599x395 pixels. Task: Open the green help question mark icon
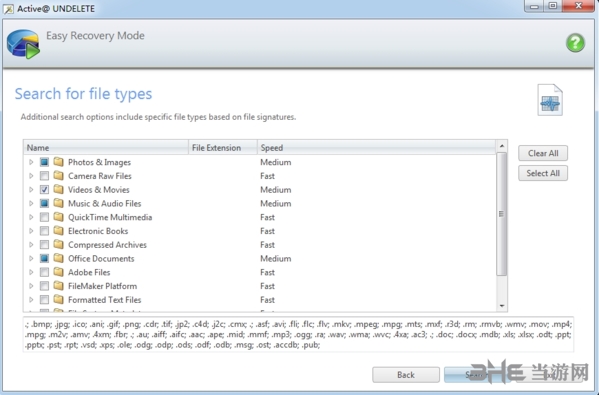(575, 42)
